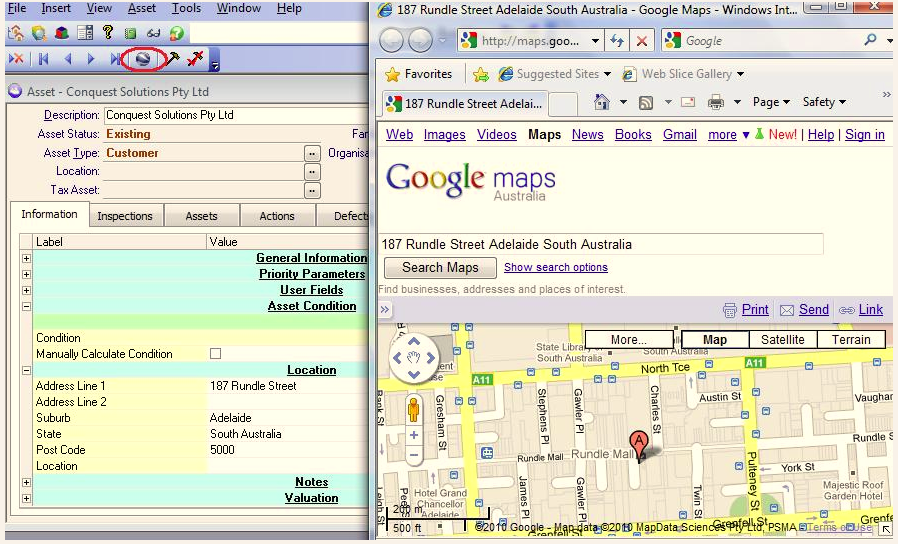This screenshot has width=898, height=544.
Task: Open the Asset menu
Action: (x=141, y=8)
